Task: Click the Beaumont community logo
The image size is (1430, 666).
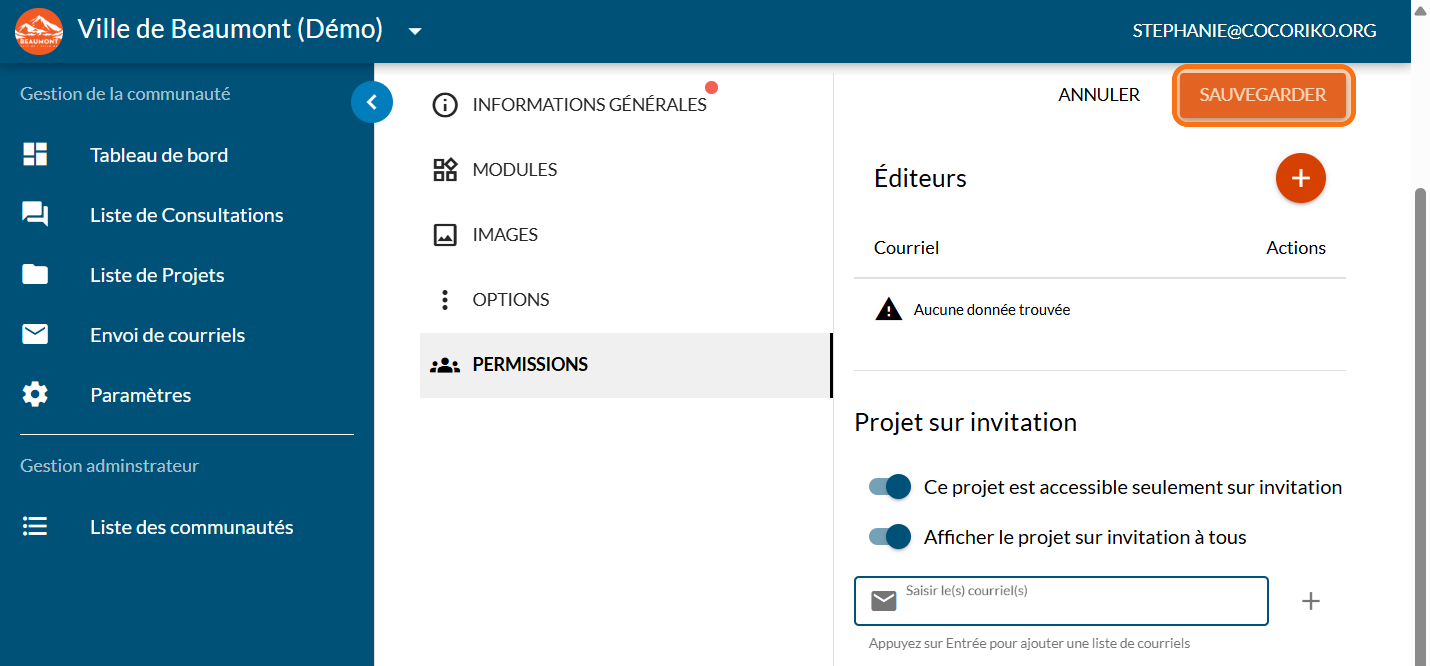Action: [39, 30]
